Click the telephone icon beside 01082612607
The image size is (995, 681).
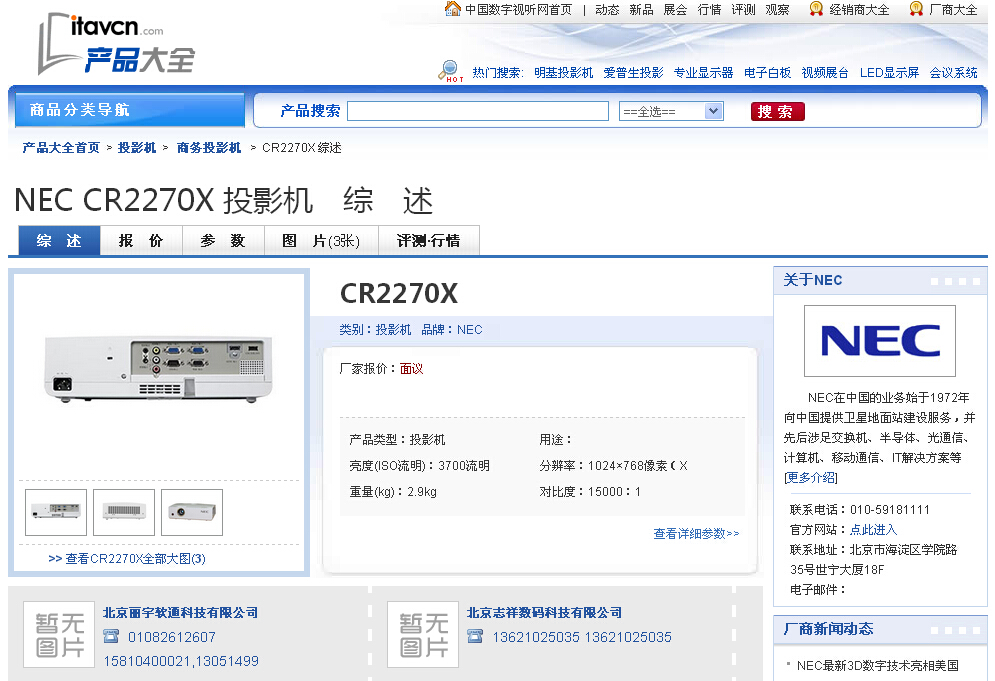pos(111,636)
